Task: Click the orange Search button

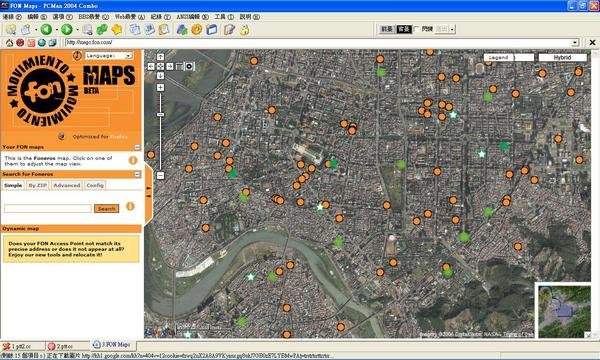Action: coord(106,209)
